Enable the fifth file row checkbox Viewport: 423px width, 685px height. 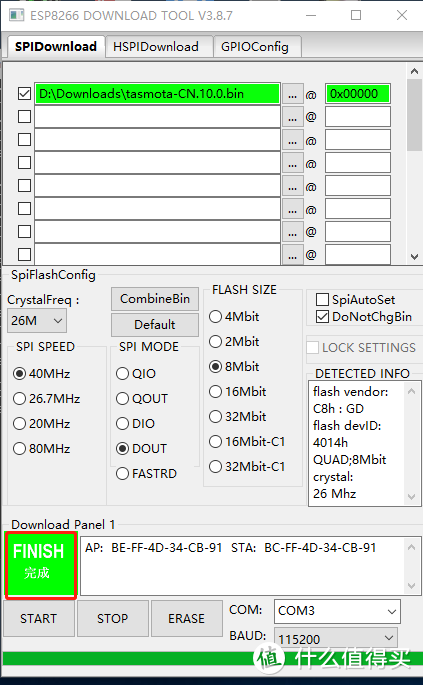(x=24, y=185)
